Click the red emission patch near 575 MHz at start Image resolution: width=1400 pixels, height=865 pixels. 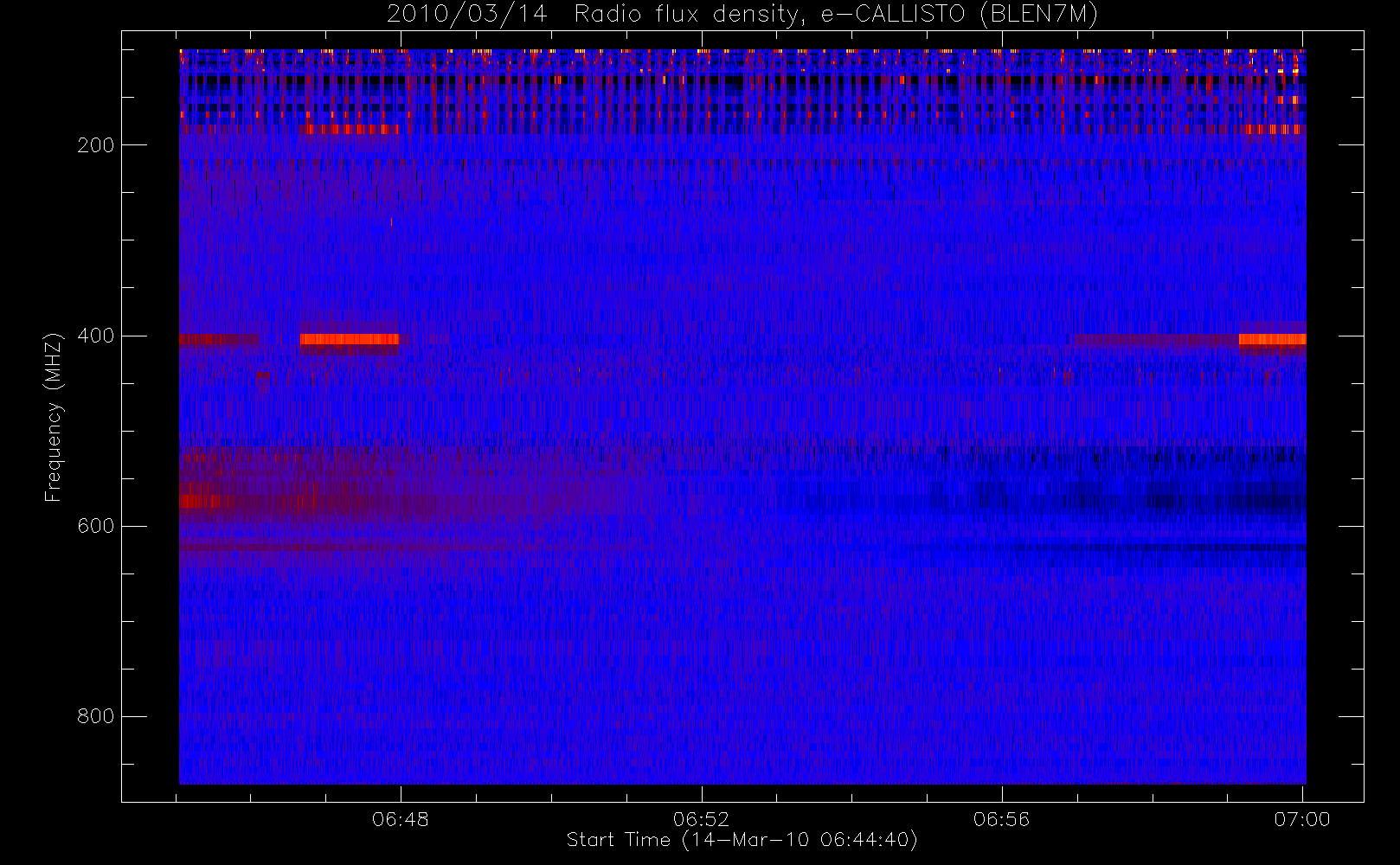tap(199, 501)
